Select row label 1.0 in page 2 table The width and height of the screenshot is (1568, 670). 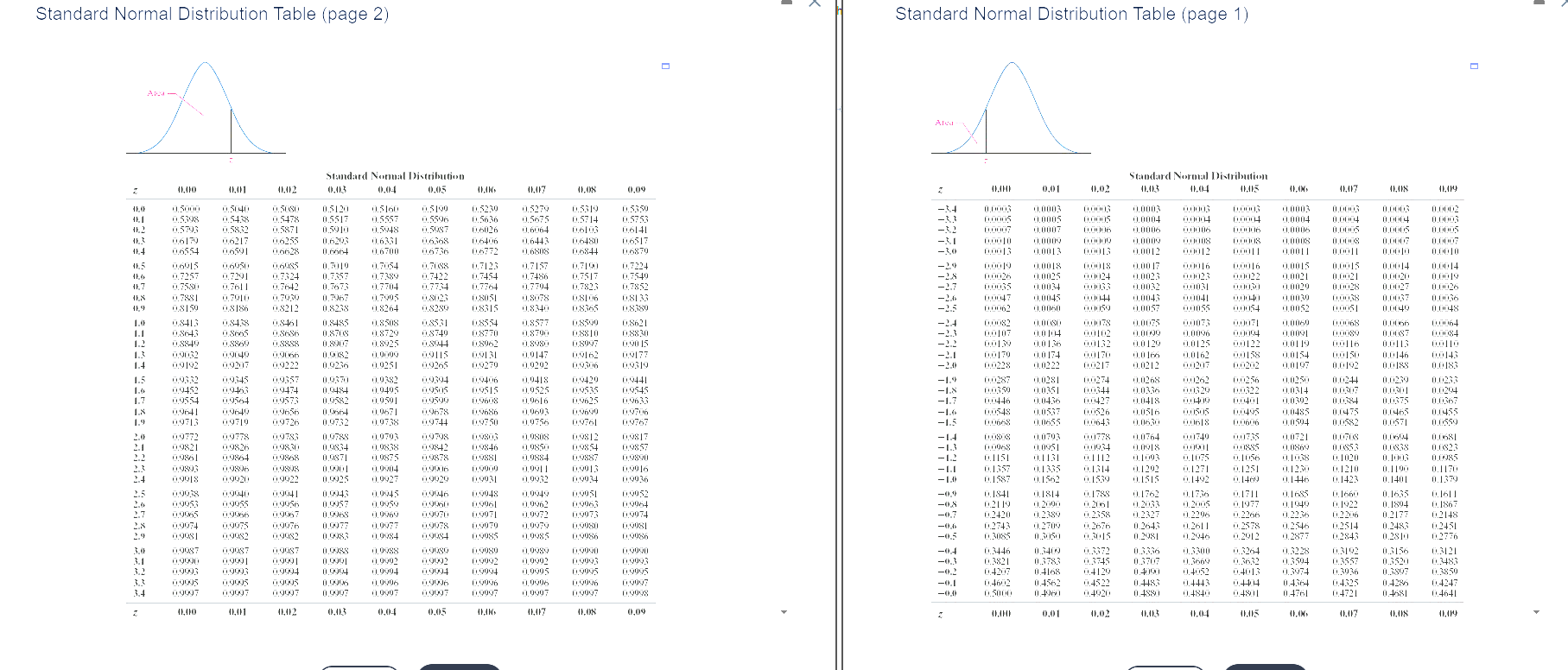point(138,323)
